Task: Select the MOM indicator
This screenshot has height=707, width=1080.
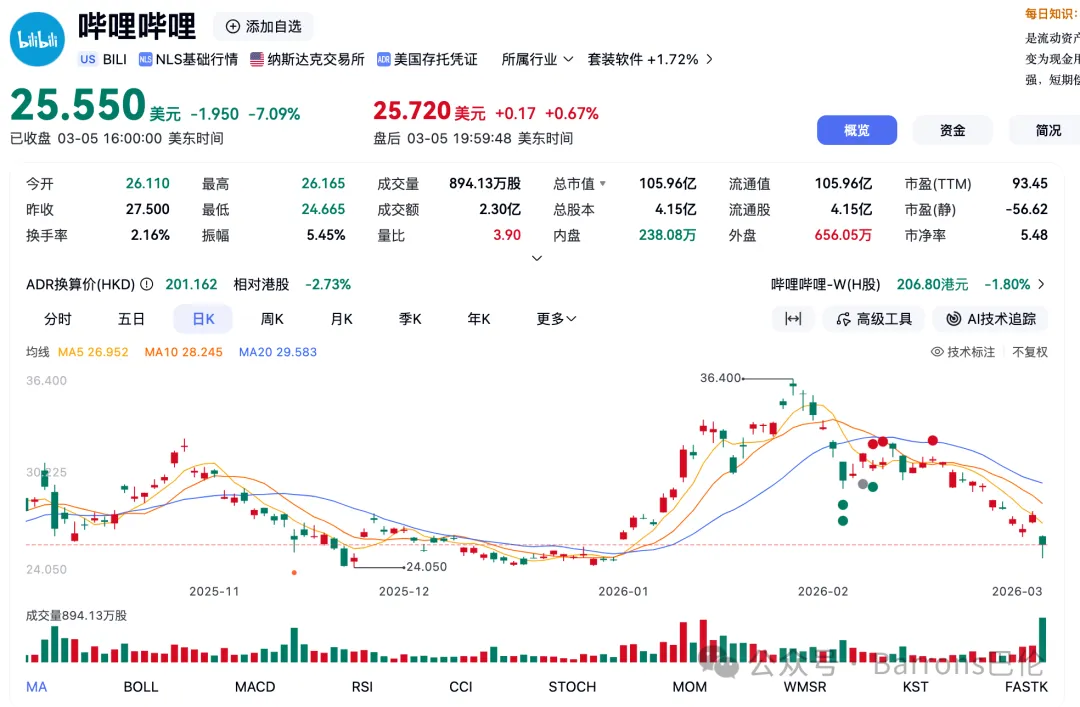Action: [689, 686]
